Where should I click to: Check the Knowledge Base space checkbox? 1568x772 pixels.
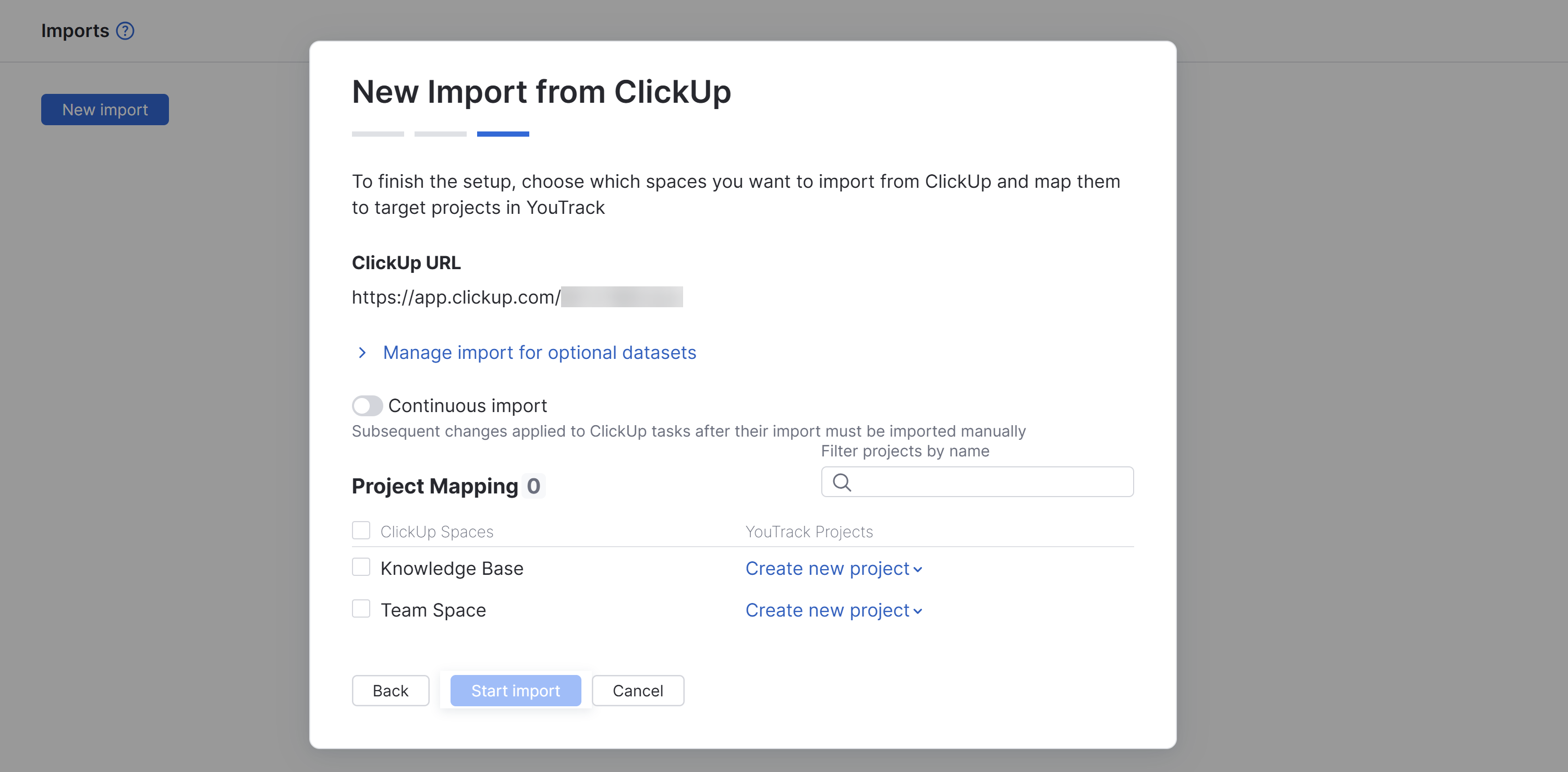tap(361, 568)
